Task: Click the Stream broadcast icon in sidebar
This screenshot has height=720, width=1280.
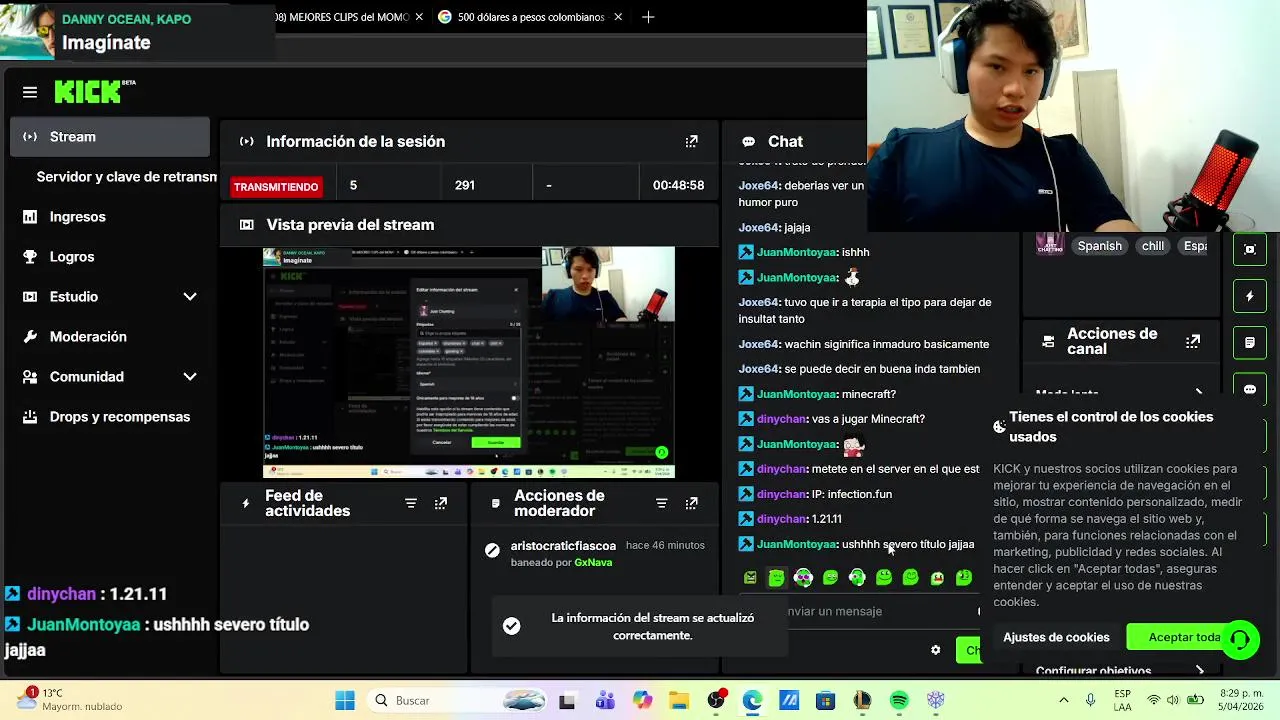Action: pos(30,137)
